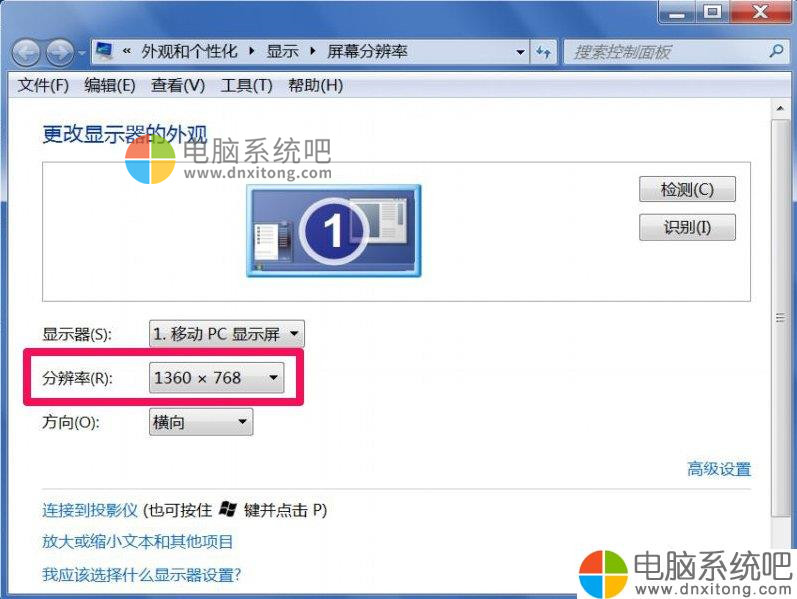Close the screen resolution window
797x599 pixels.
[x=760, y=11]
